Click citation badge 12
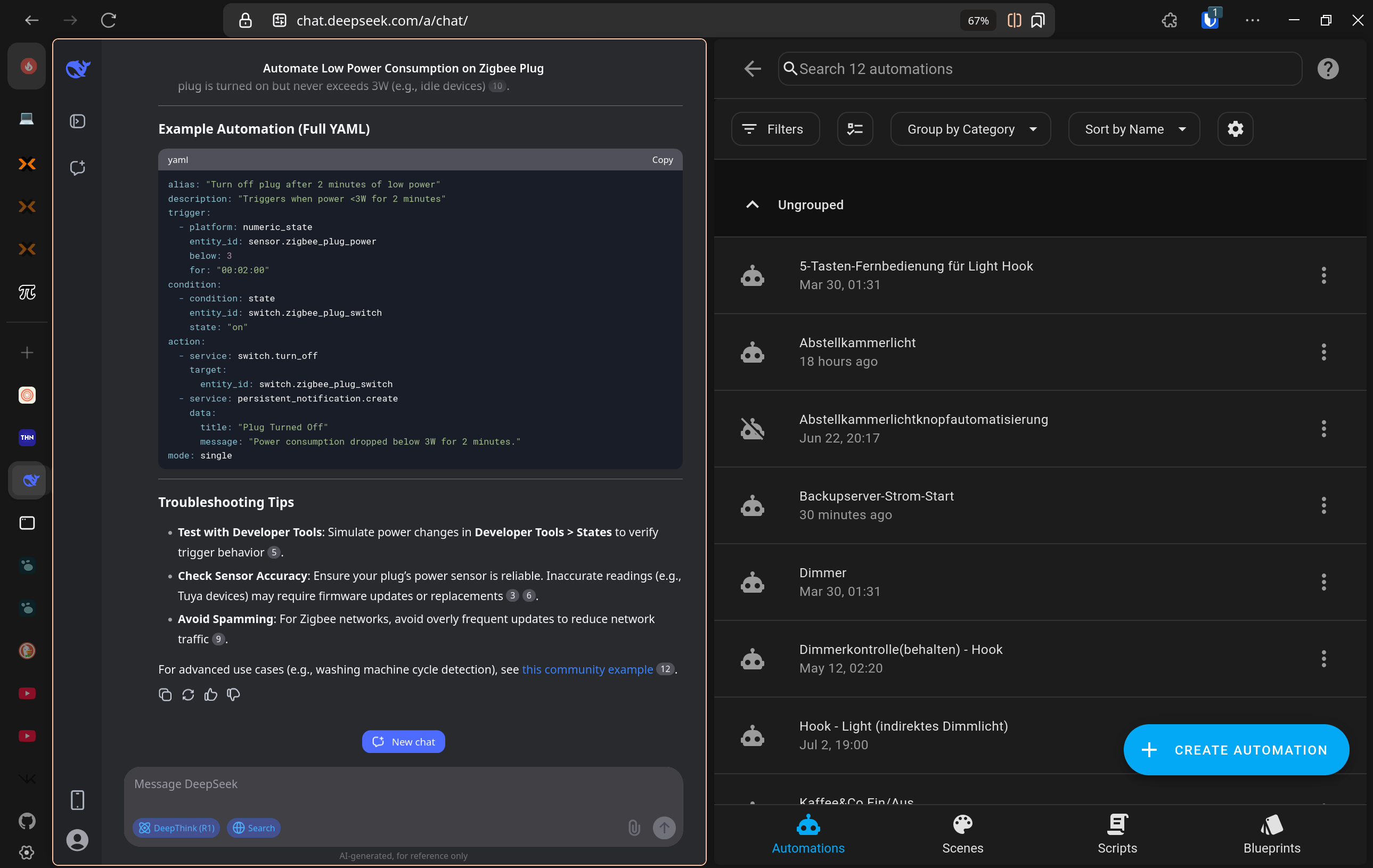This screenshot has width=1373, height=868. 665,669
